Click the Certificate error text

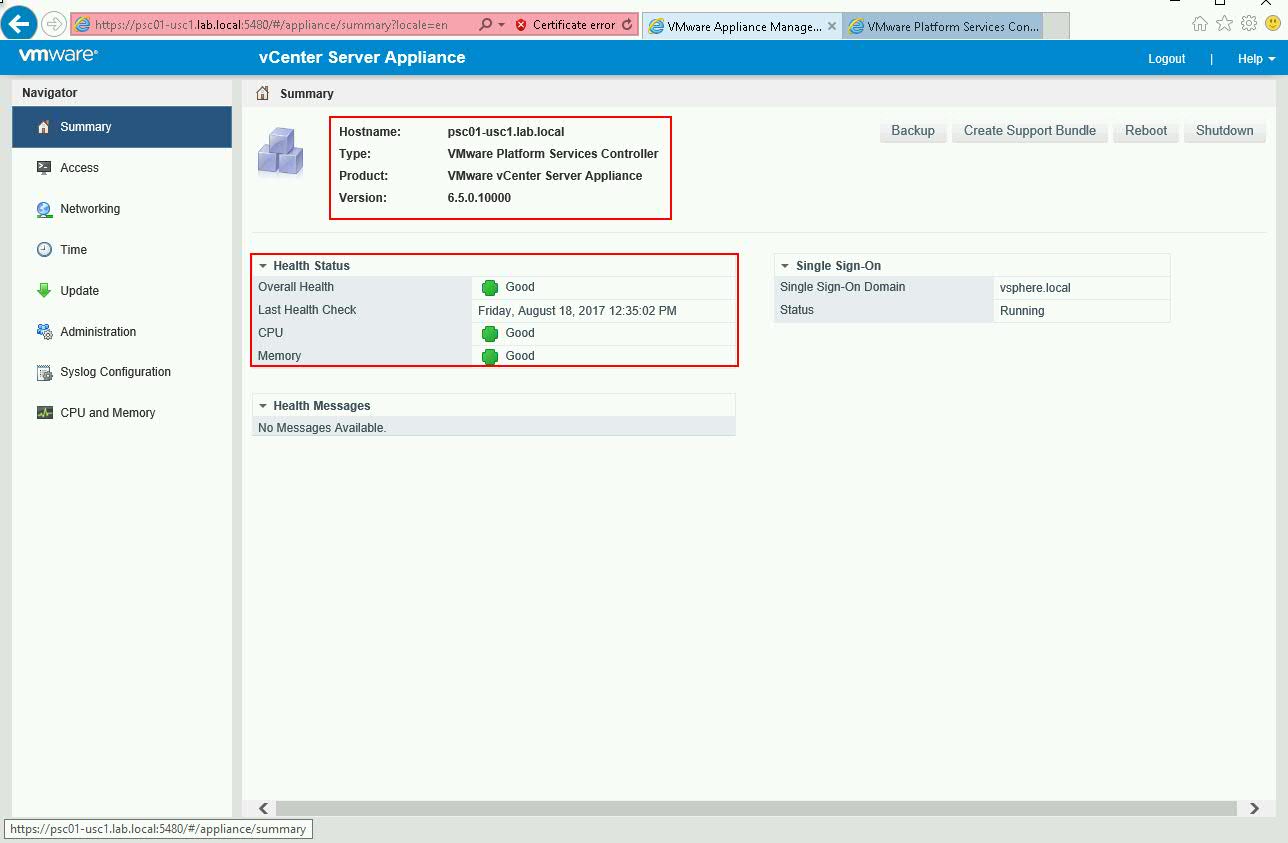574,25
